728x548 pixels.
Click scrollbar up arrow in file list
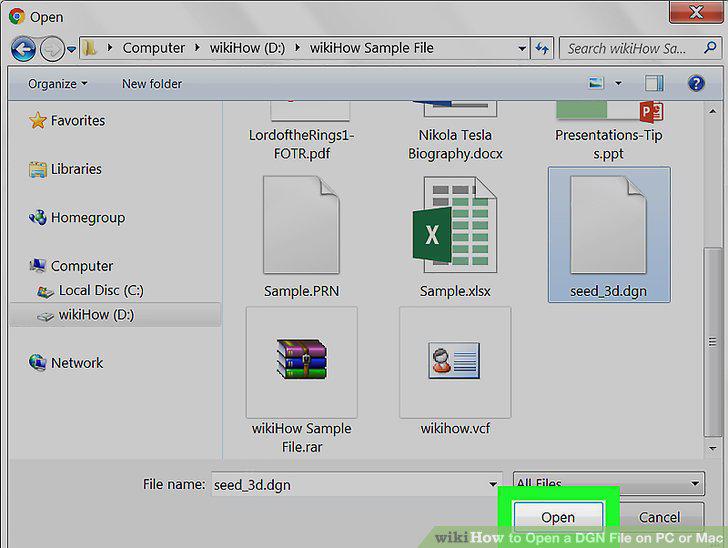713,111
